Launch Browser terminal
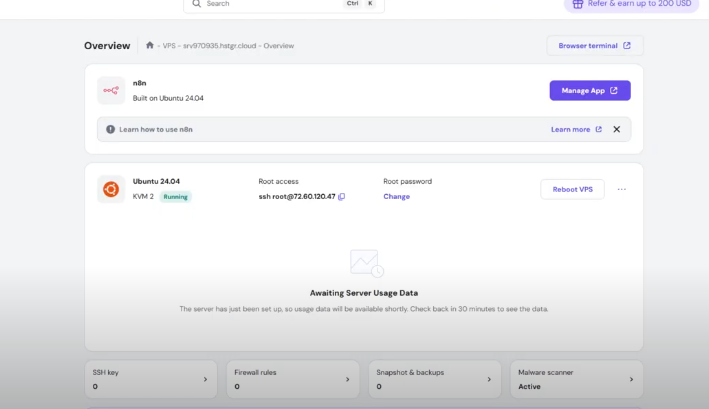Image resolution: width=709 pixels, height=409 pixels. point(595,46)
